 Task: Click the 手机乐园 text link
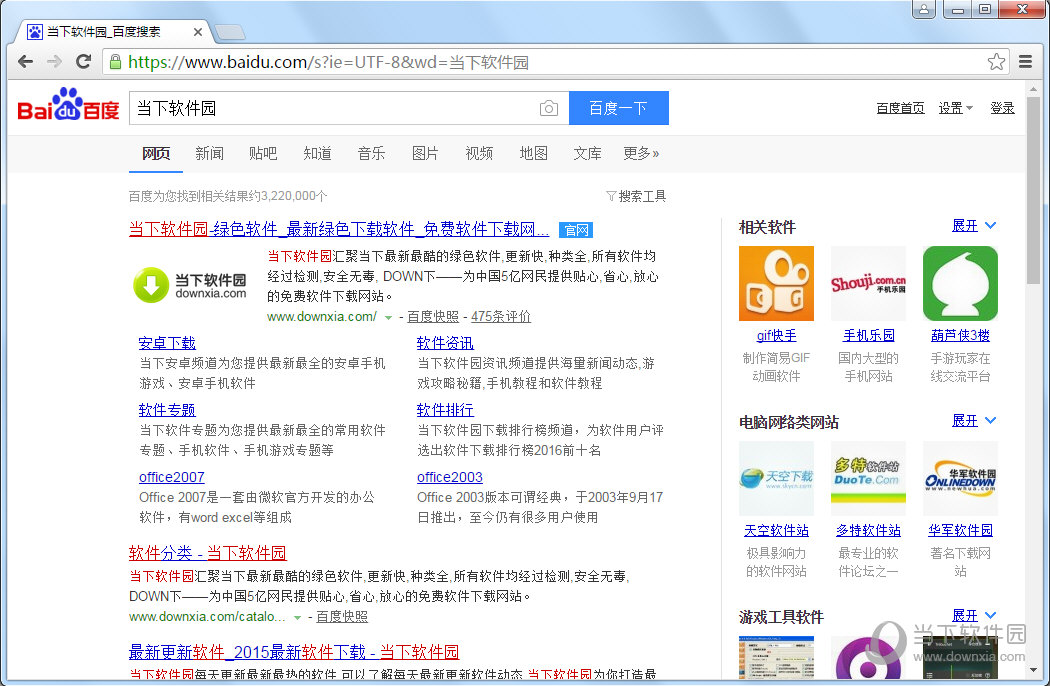point(869,335)
